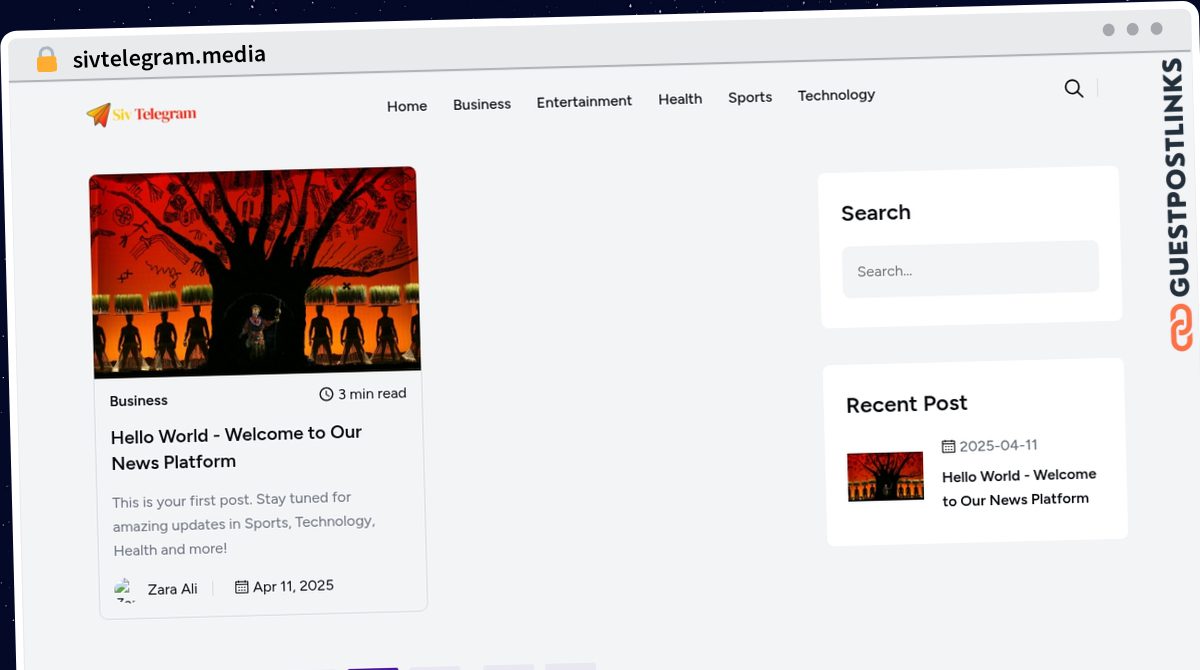Viewport: 1200px width, 670px height.
Task: Open the Technology menu item
Action: coord(836,95)
